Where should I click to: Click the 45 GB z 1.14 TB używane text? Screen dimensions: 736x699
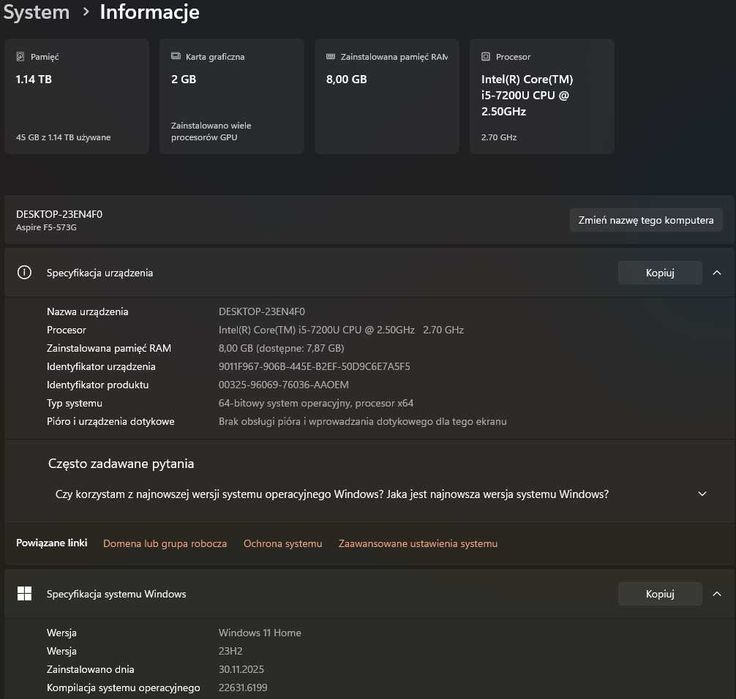[x=63, y=137]
